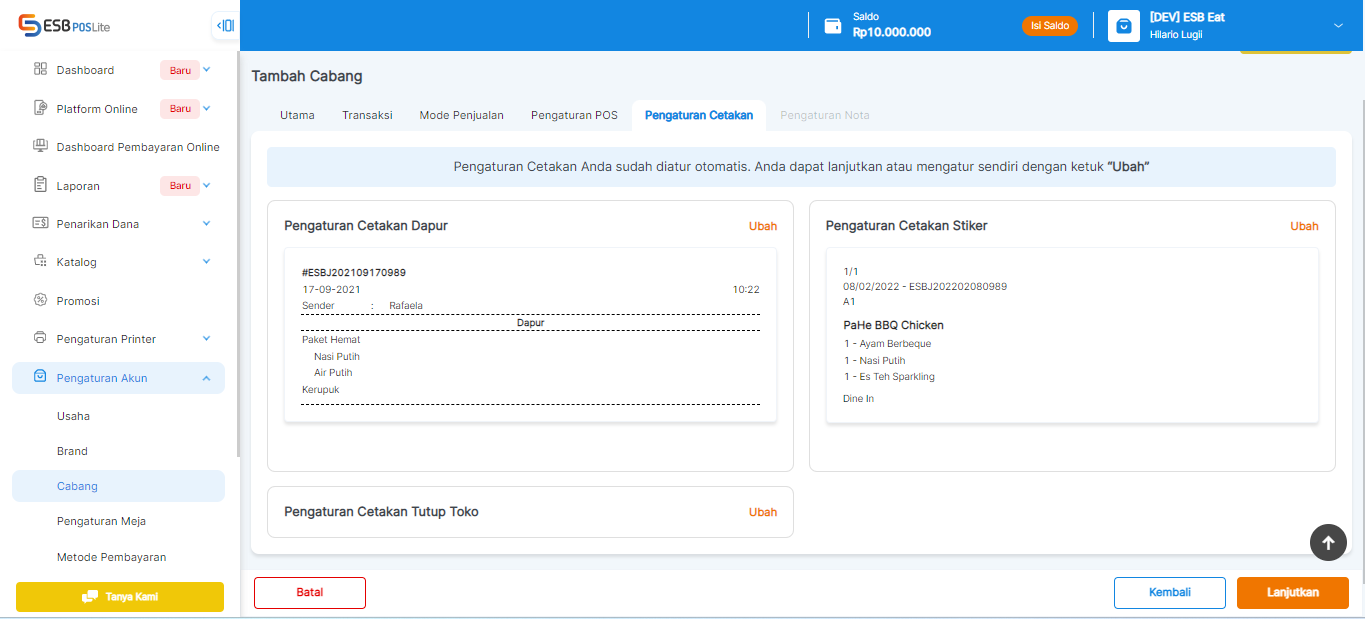
Task: Click the Lanjutkan button
Action: coord(1293,593)
